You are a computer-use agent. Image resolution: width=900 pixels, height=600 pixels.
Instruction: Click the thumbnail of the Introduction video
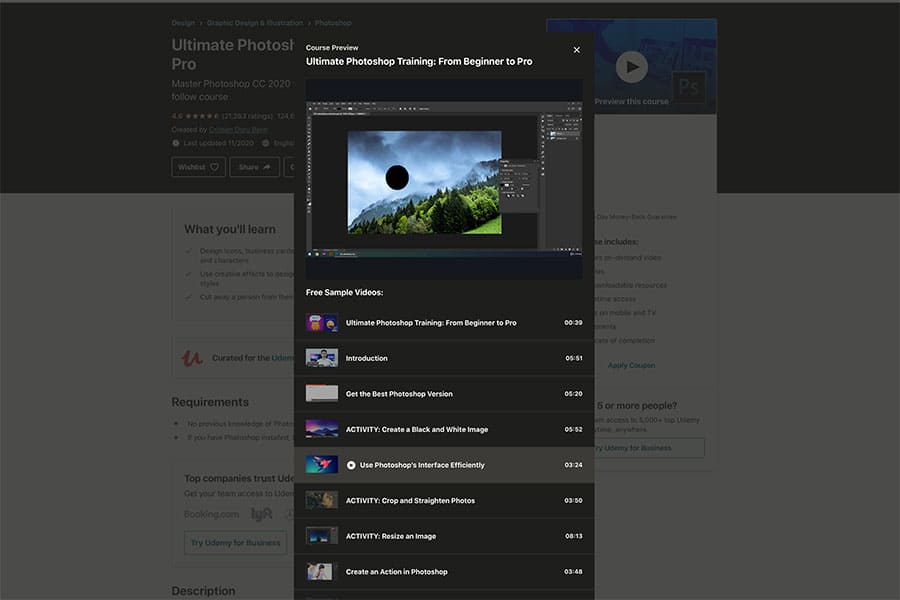(x=321, y=358)
